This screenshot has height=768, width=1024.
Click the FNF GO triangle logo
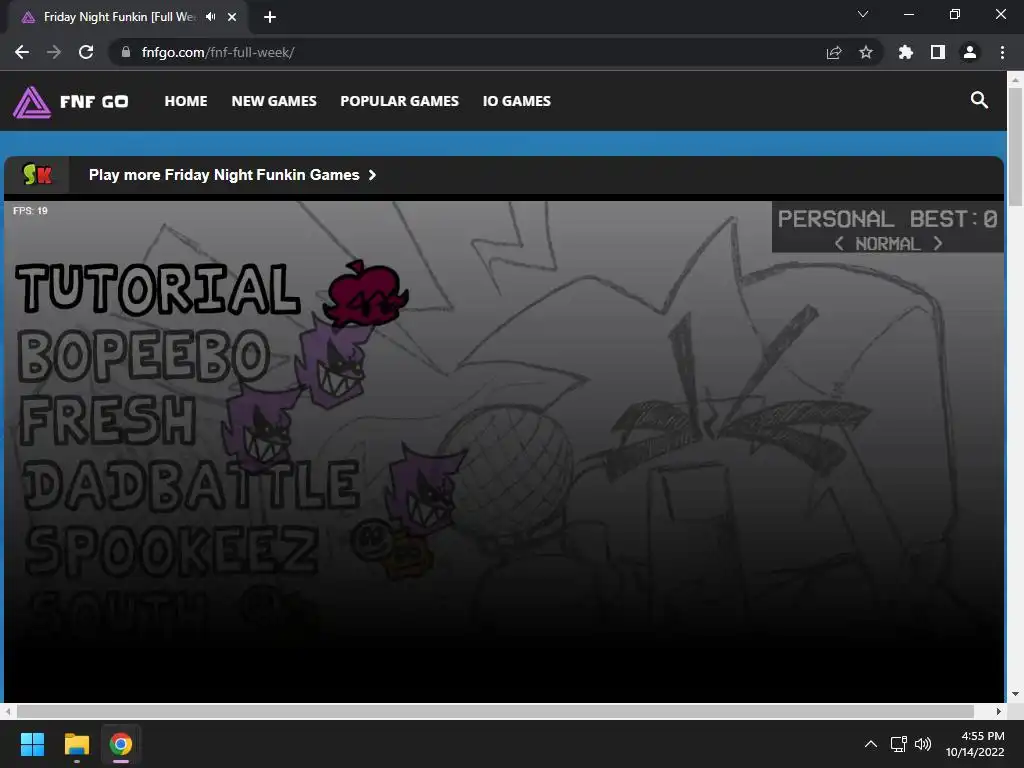32,102
